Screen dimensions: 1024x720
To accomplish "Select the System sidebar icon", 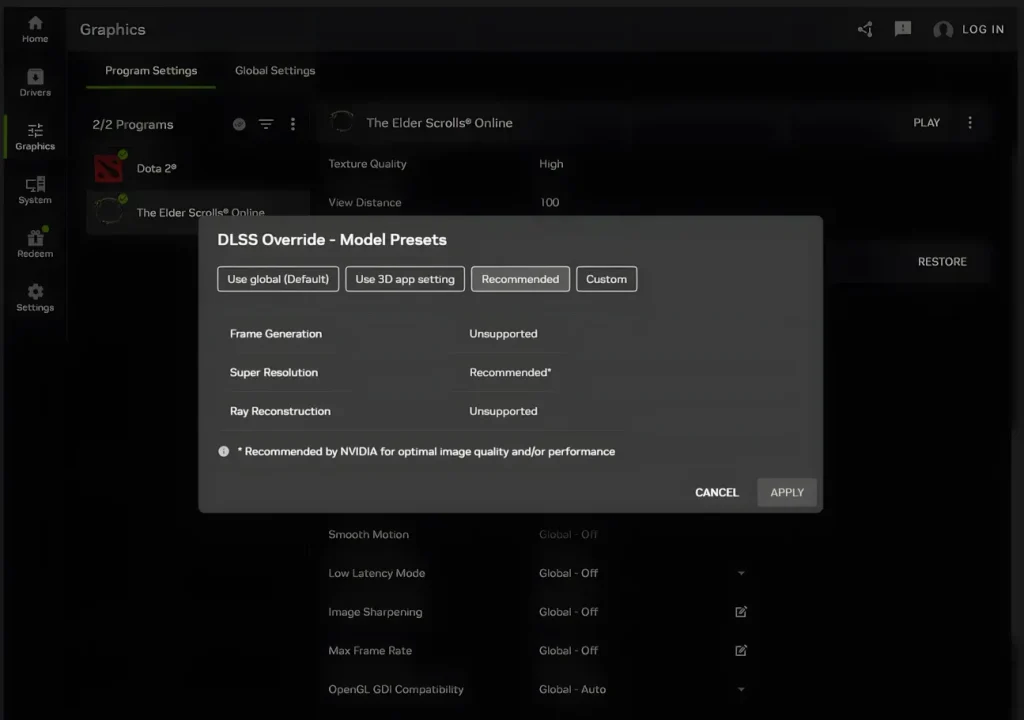I will [x=34, y=190].
